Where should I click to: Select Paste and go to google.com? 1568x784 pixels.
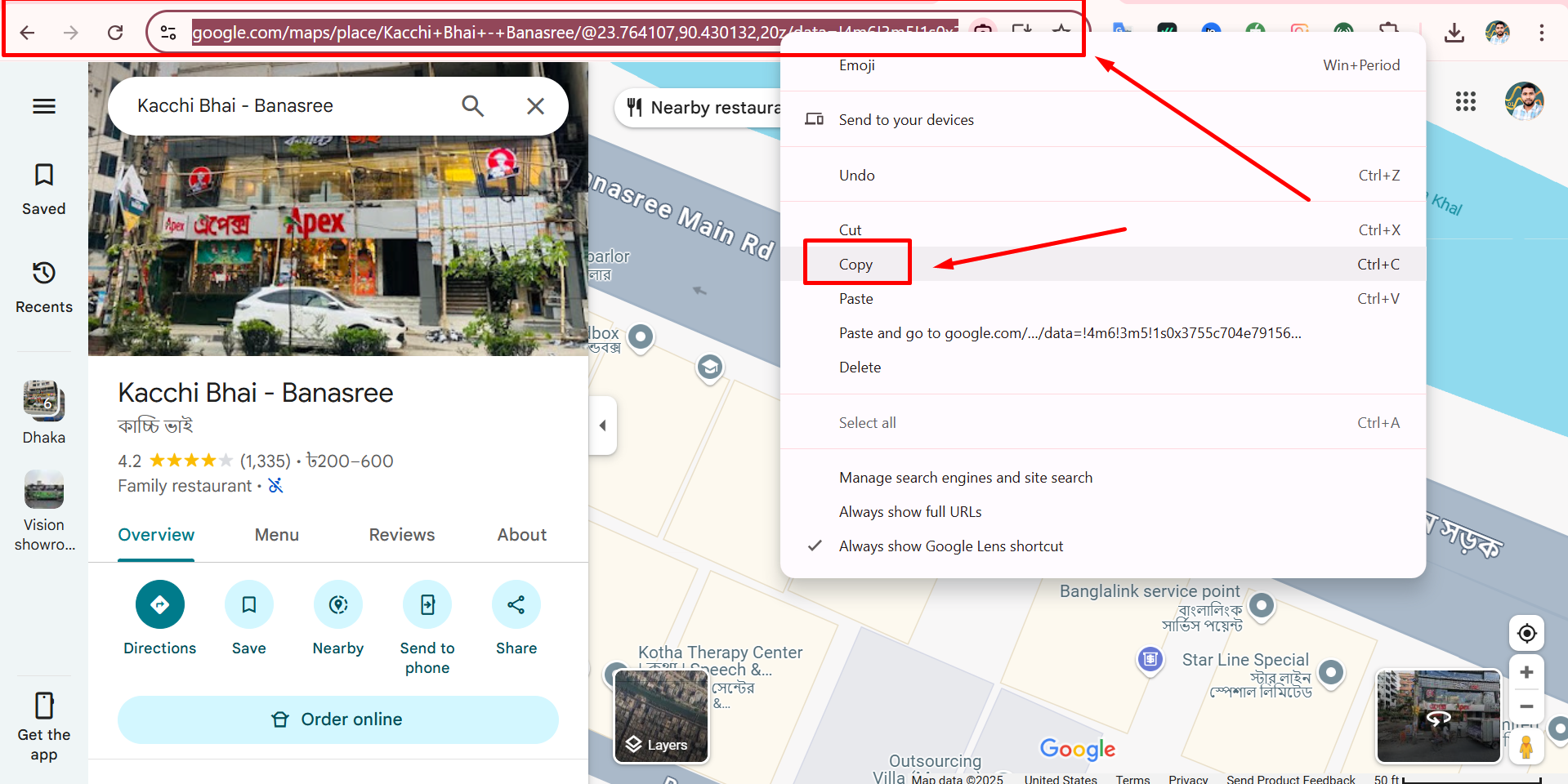click(x=1103, y=333)
